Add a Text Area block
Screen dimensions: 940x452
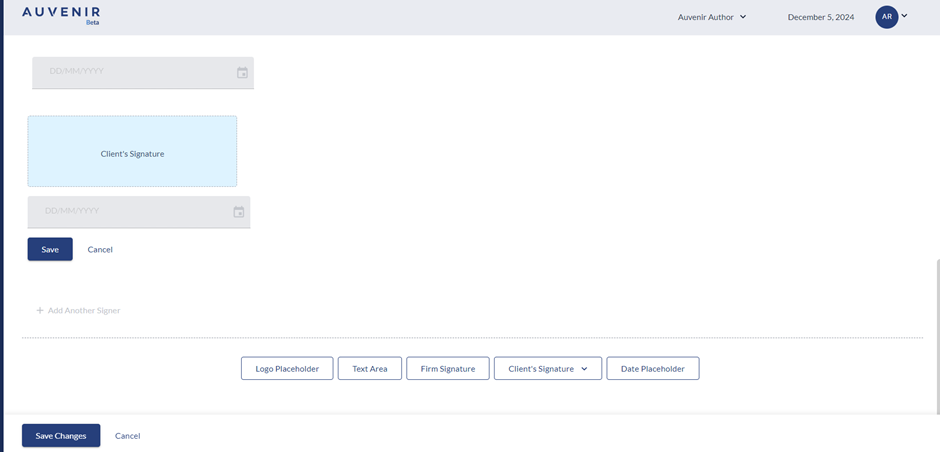369,369
